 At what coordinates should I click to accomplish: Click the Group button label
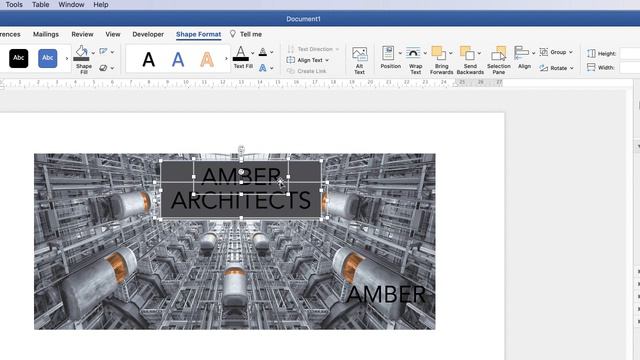[x=558, y=52]
